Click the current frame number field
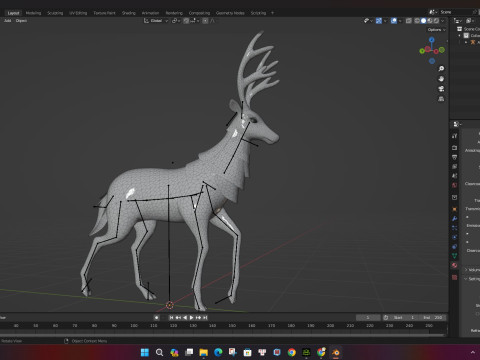Viewport: 480px width, 360px height. (368, 318)
